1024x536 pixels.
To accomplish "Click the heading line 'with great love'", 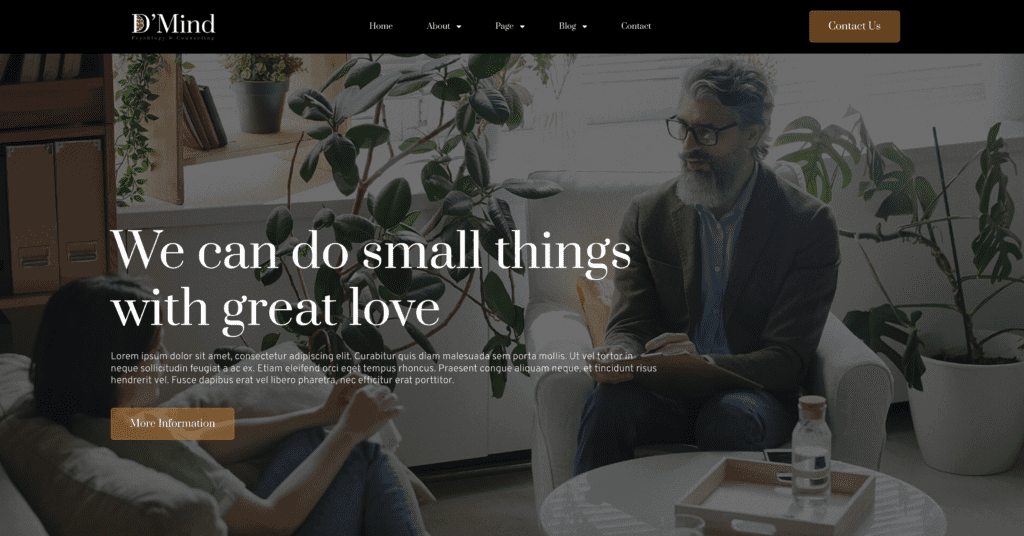I will (276, 307).
